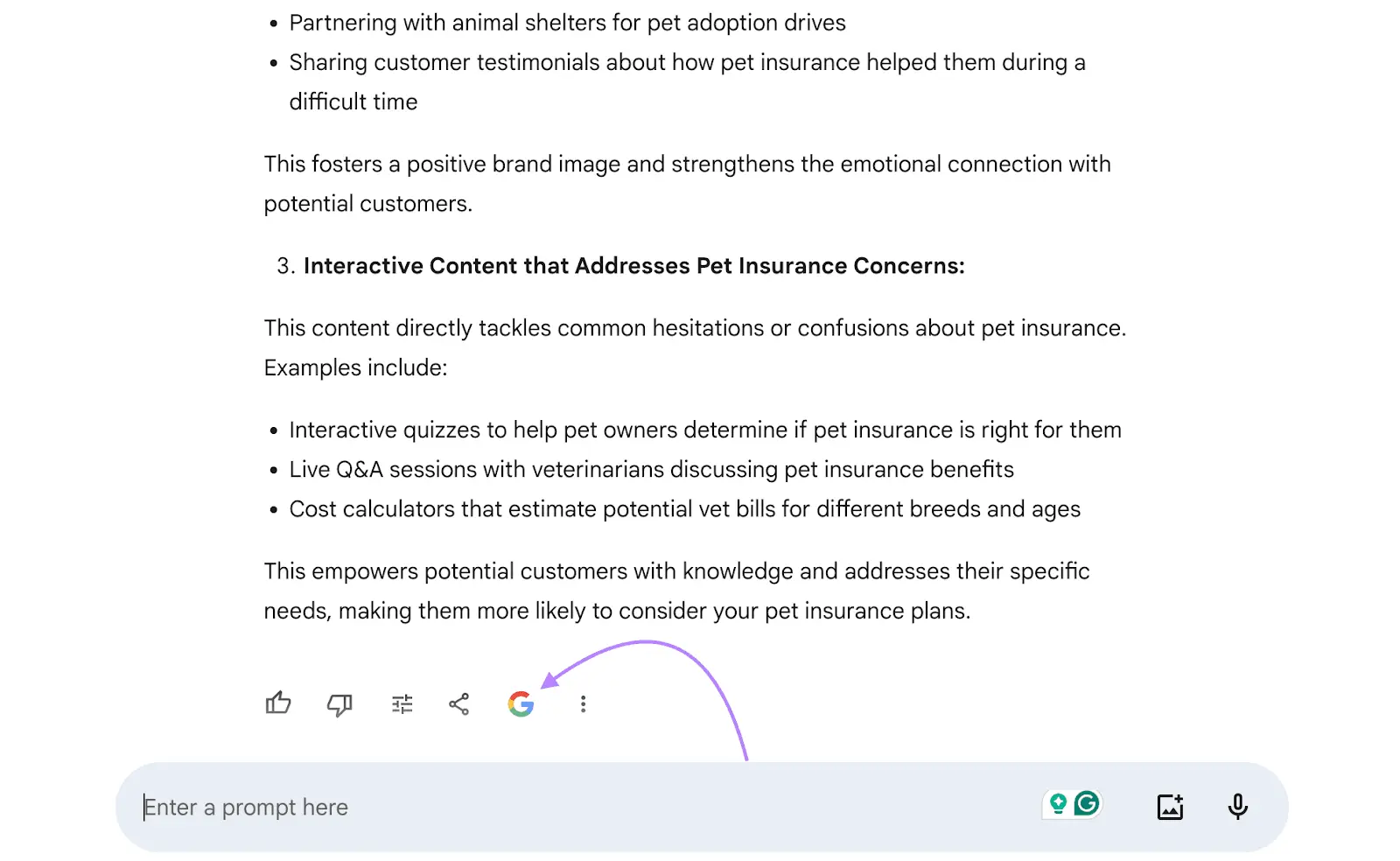Share the response via share icon

[x=459, y=704]
